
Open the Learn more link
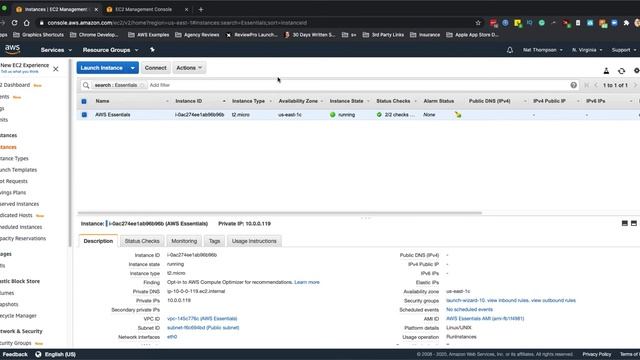(307, 282)
